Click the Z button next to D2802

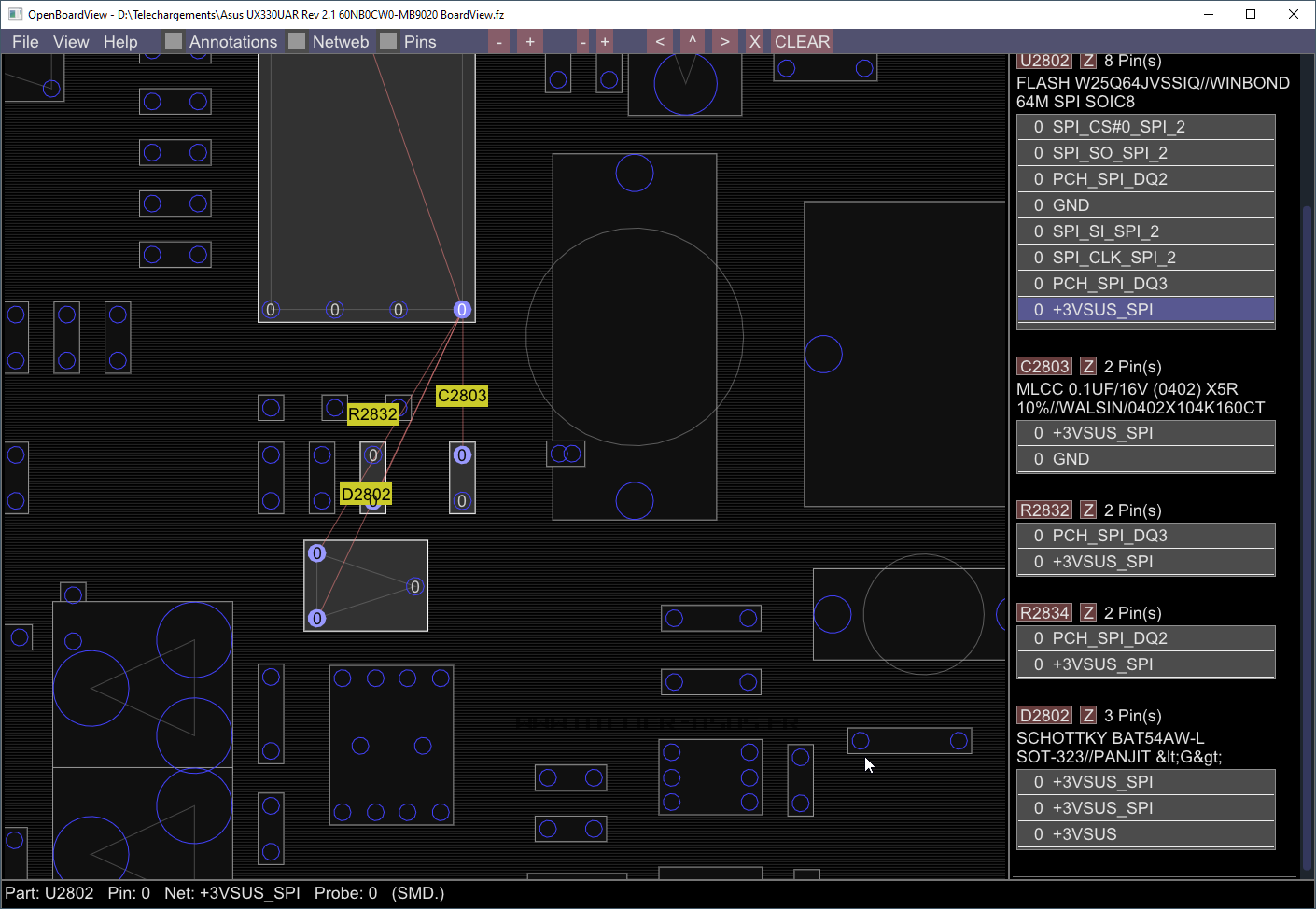pos(1087,716)
